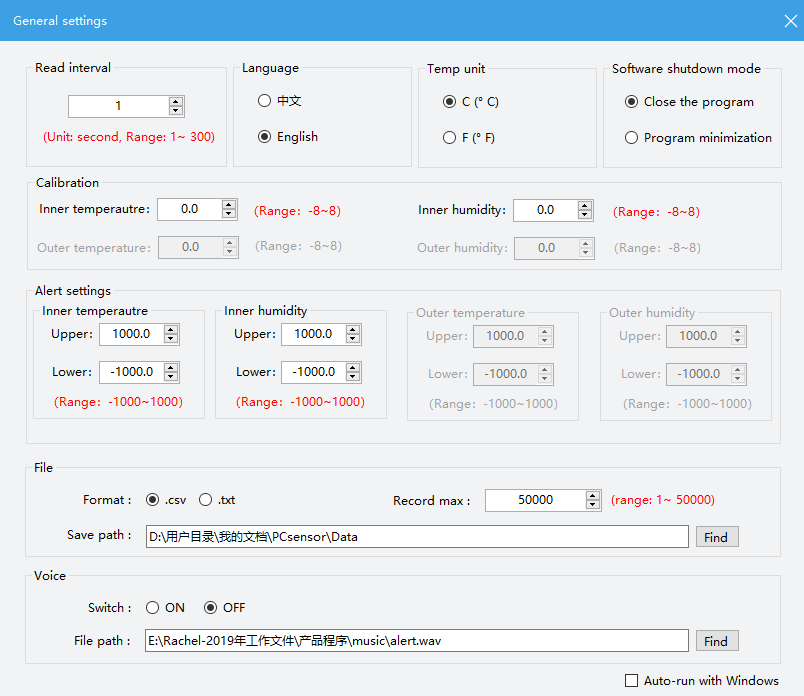Raise Inner humidity Lower alert limit
The height and width of the screenshot is (696, 804).
[x=353, y=367]
